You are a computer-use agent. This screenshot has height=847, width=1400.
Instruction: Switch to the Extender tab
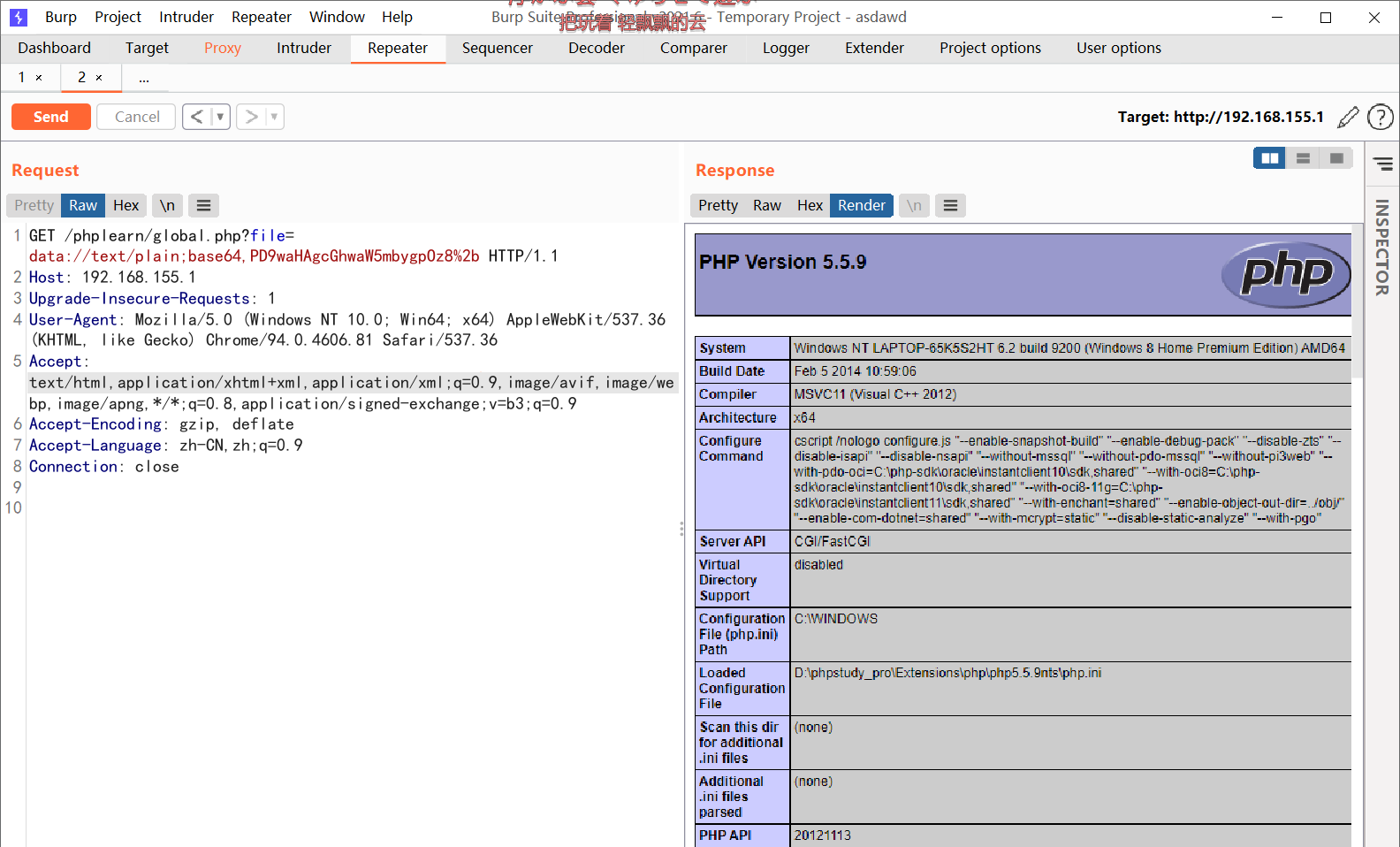[874, 48]
